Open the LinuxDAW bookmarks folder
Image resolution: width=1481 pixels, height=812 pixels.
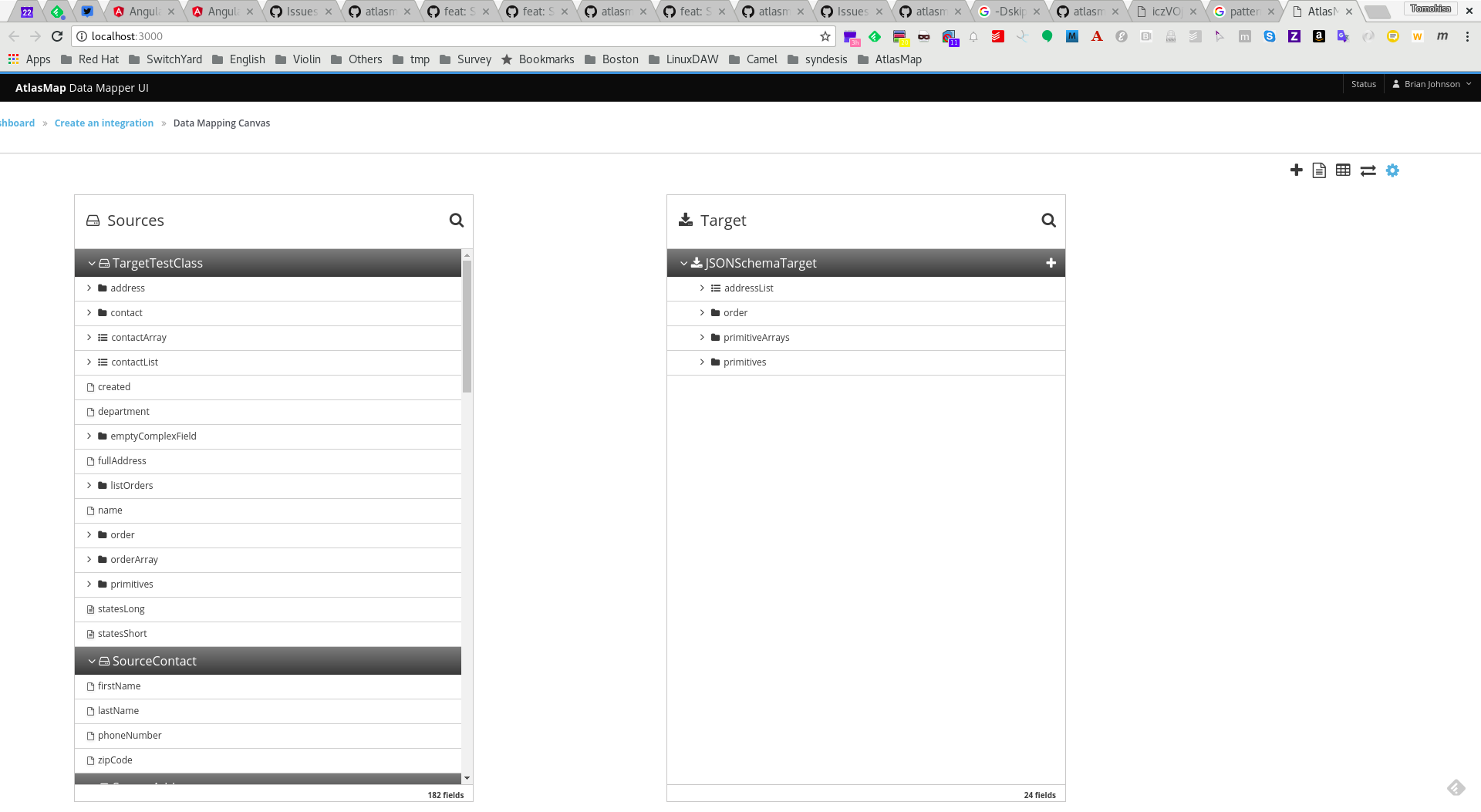pos(684,59)
